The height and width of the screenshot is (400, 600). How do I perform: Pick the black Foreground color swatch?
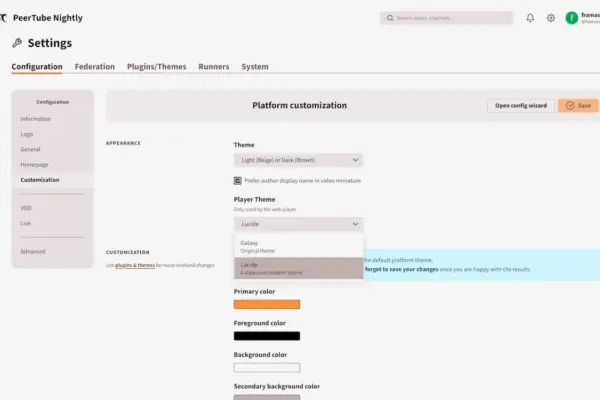click(267, 336)
